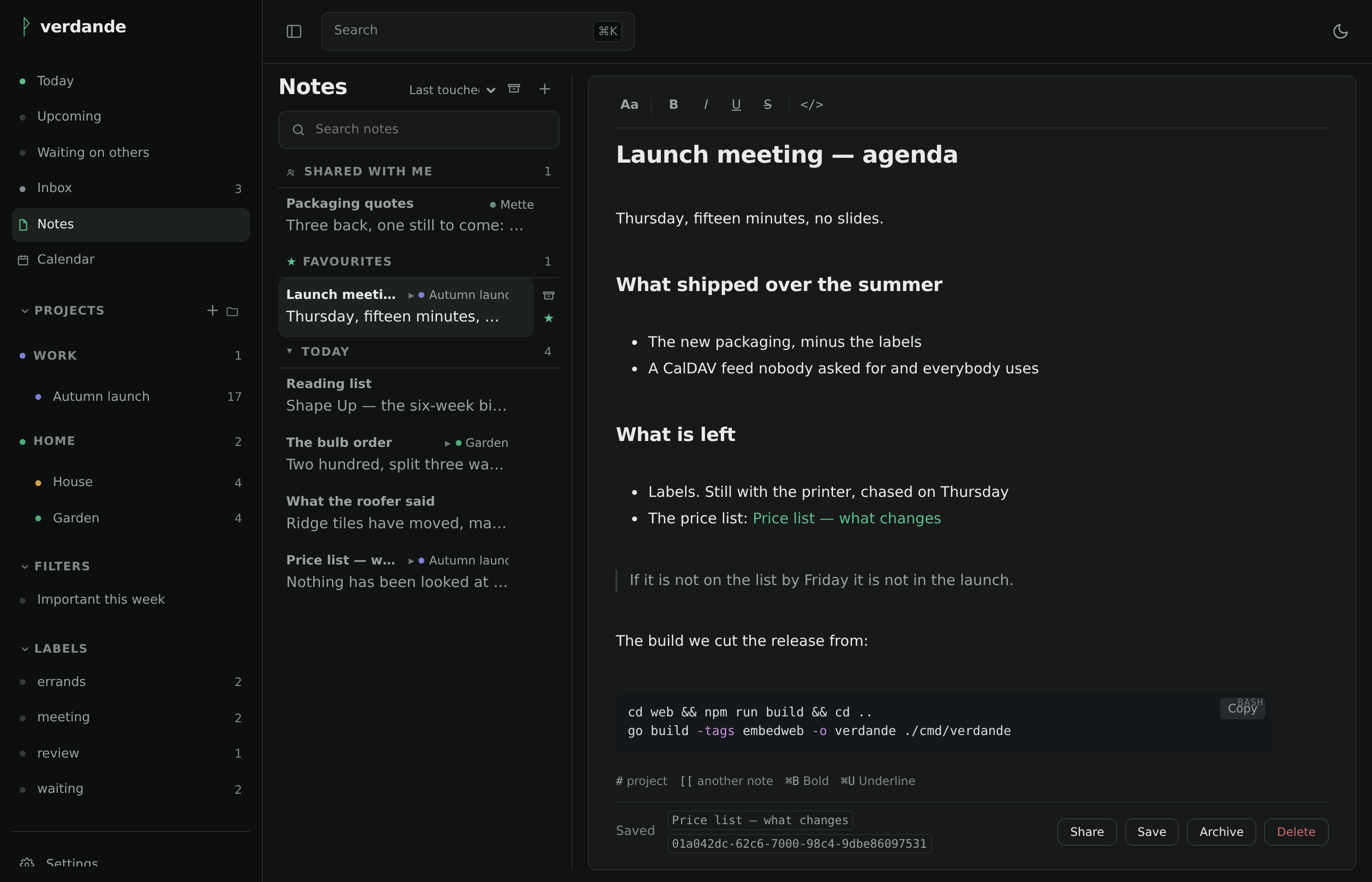1372x882 pixels.
Task: Collapse the PROJECTS section
Action: click(24, 311)
